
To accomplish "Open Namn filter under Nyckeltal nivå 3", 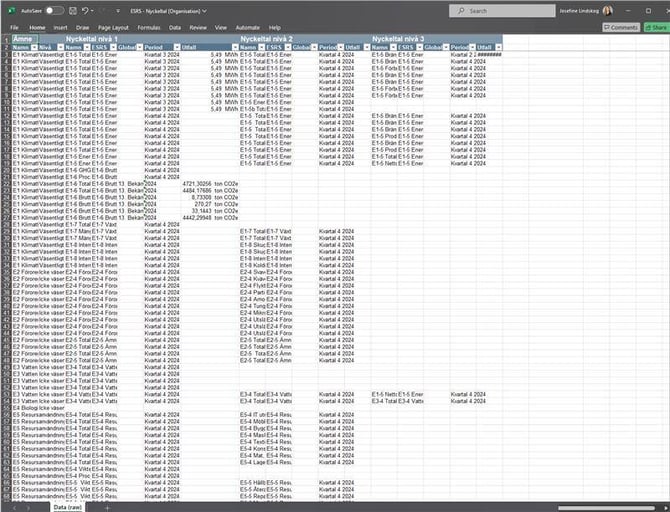I will (393, 47).
